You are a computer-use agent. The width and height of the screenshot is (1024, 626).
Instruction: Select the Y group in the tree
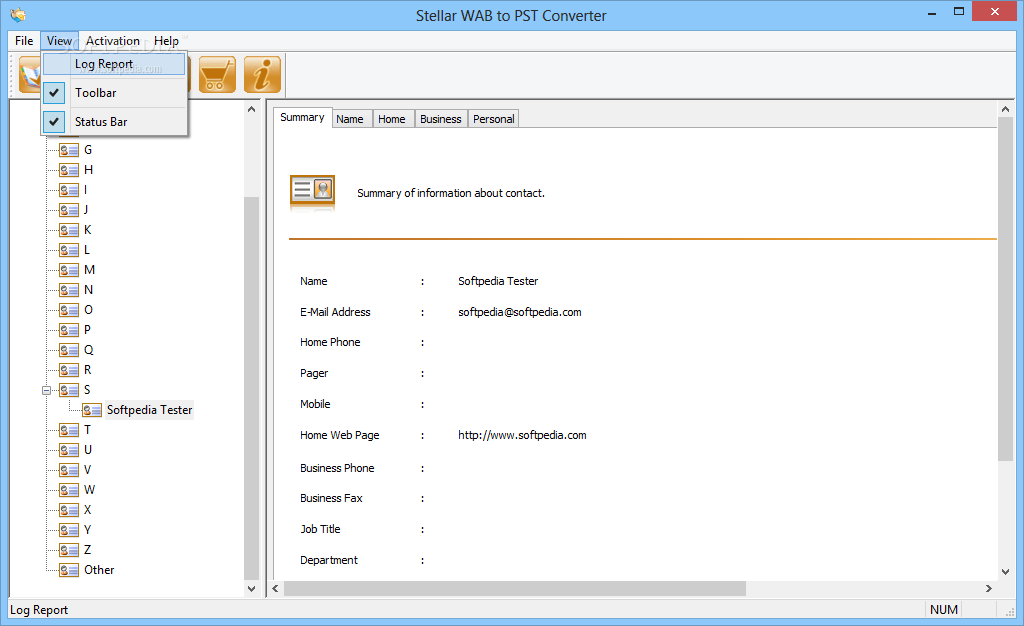[x=88, y=530]
